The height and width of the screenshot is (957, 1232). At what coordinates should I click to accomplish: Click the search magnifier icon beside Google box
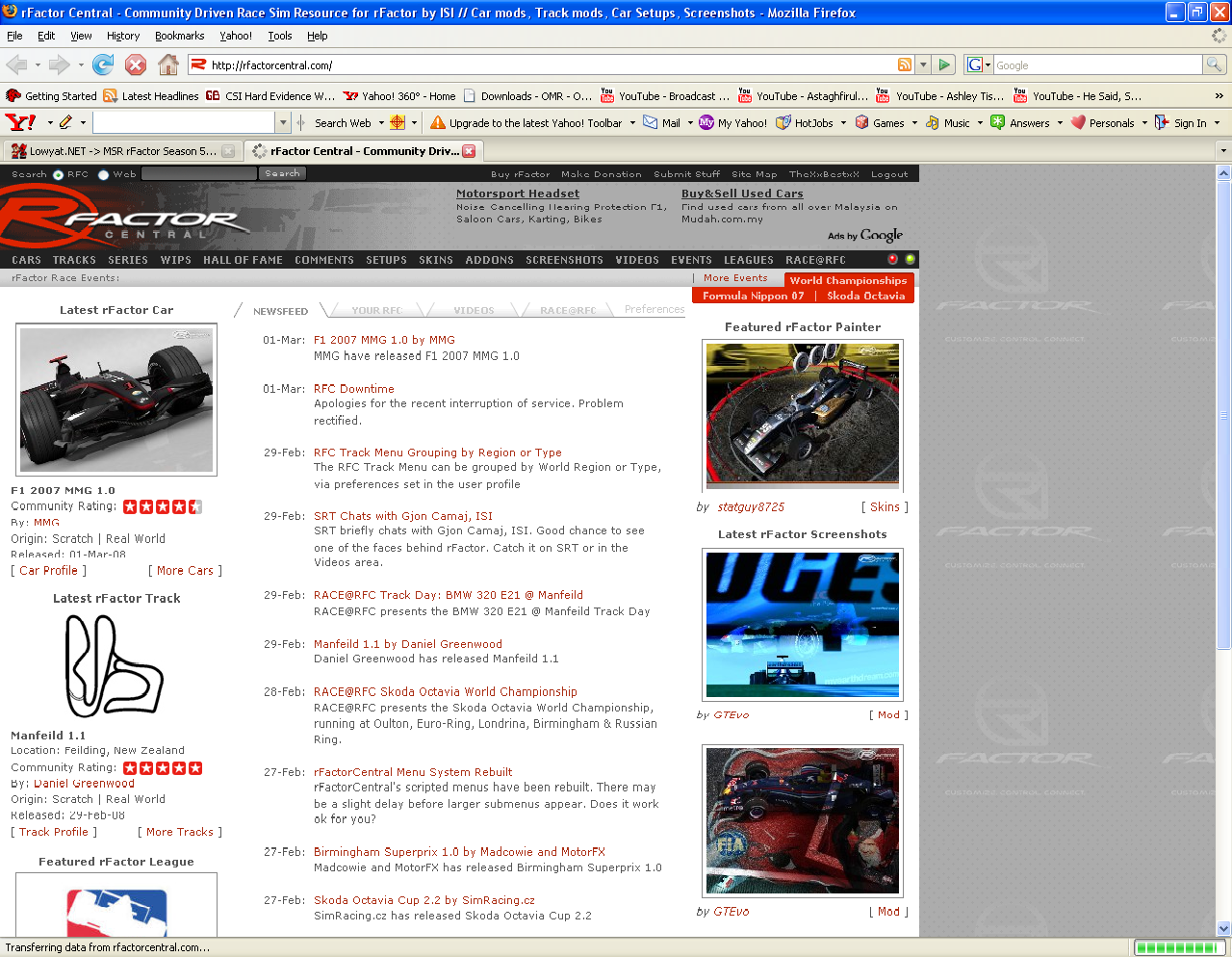(1215, 65)
